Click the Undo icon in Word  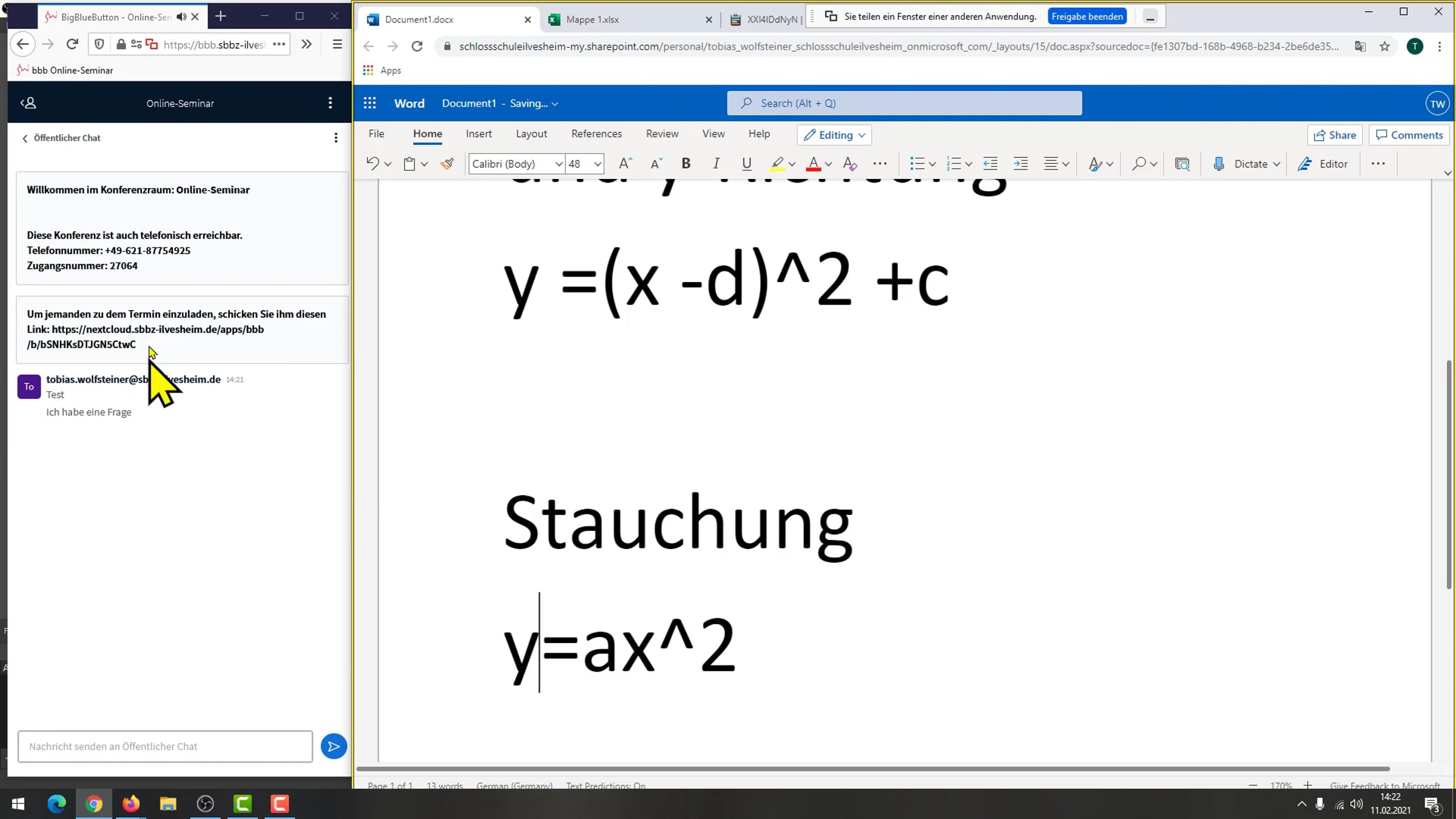tap(372, 164)
